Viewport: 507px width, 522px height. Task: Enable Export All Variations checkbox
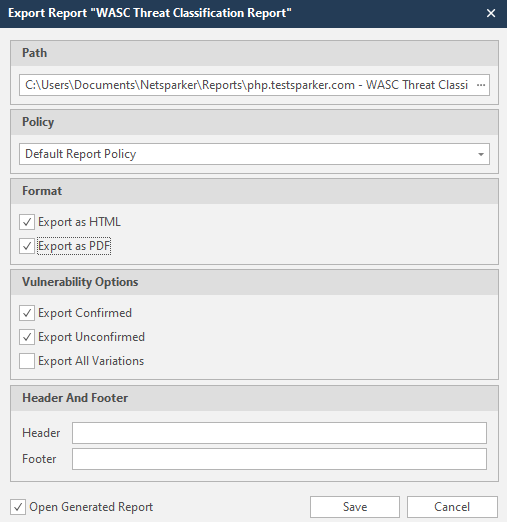point(27,361)
